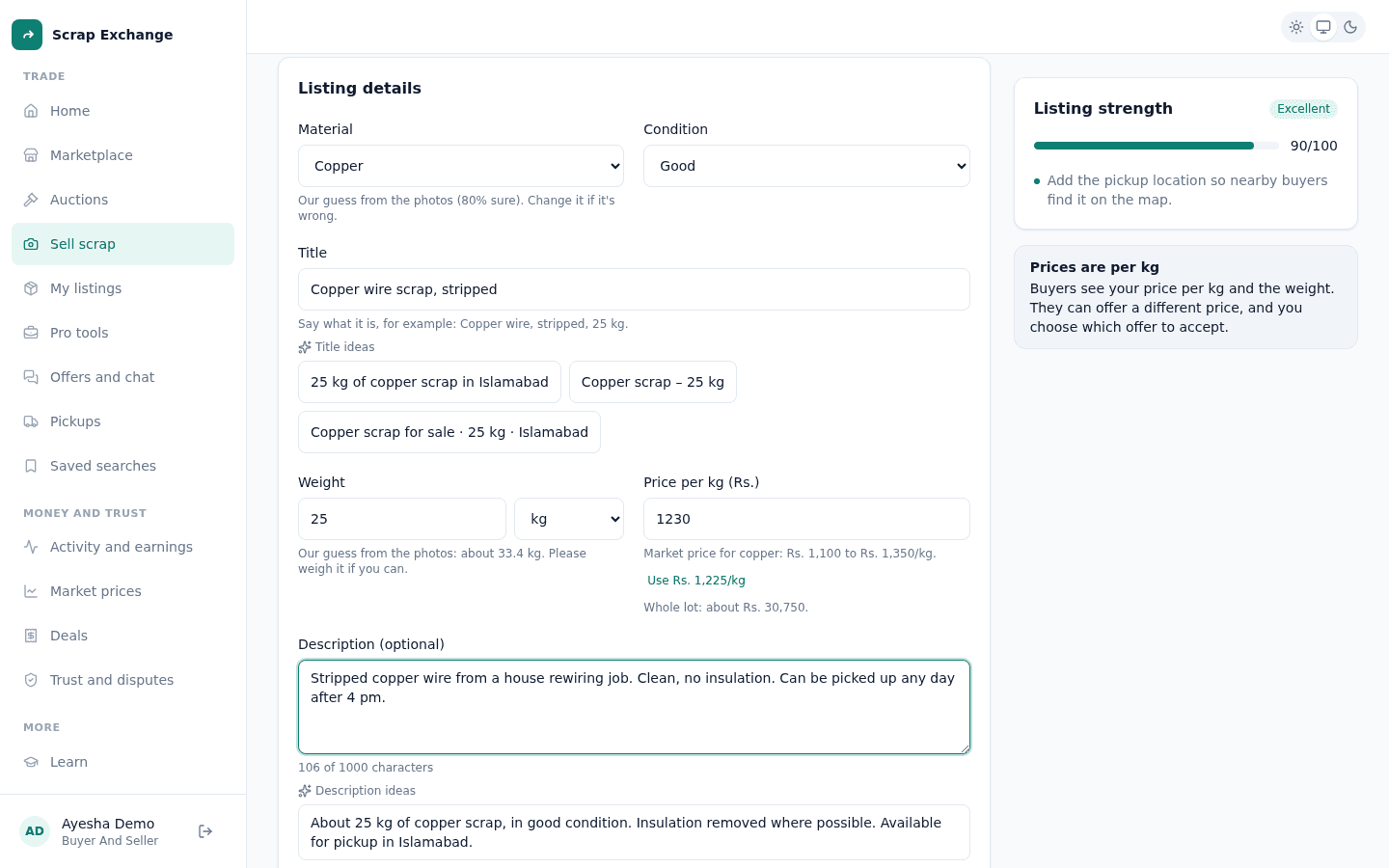
Task: Use title idea "25 kg of copper scrap in Islamabad"
Action: point(429,382)
